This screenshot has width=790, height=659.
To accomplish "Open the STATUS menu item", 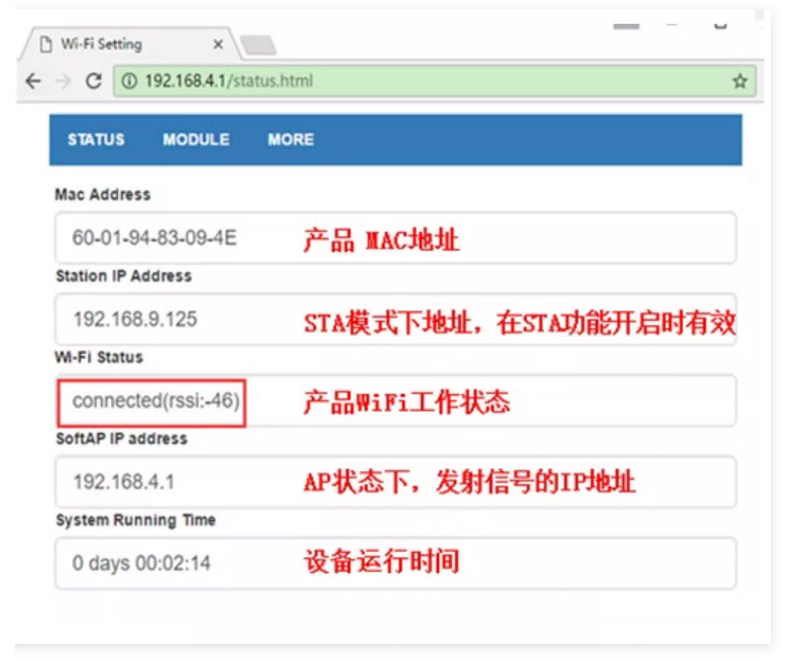I will pos(96,140).
